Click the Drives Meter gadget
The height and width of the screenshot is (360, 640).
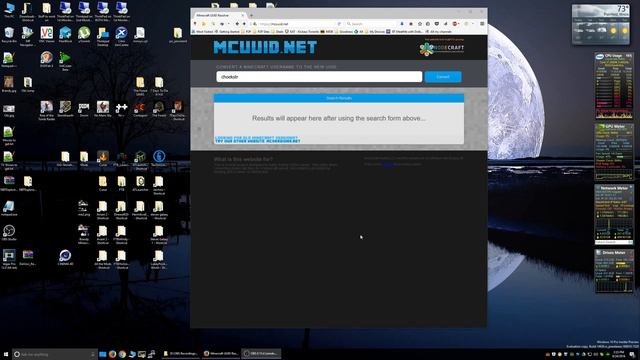[613, 270]
